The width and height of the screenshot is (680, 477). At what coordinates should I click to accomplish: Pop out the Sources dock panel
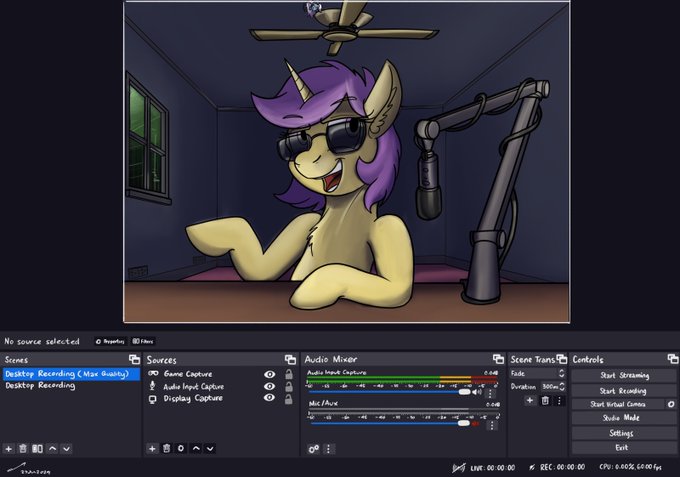point(290,359)
